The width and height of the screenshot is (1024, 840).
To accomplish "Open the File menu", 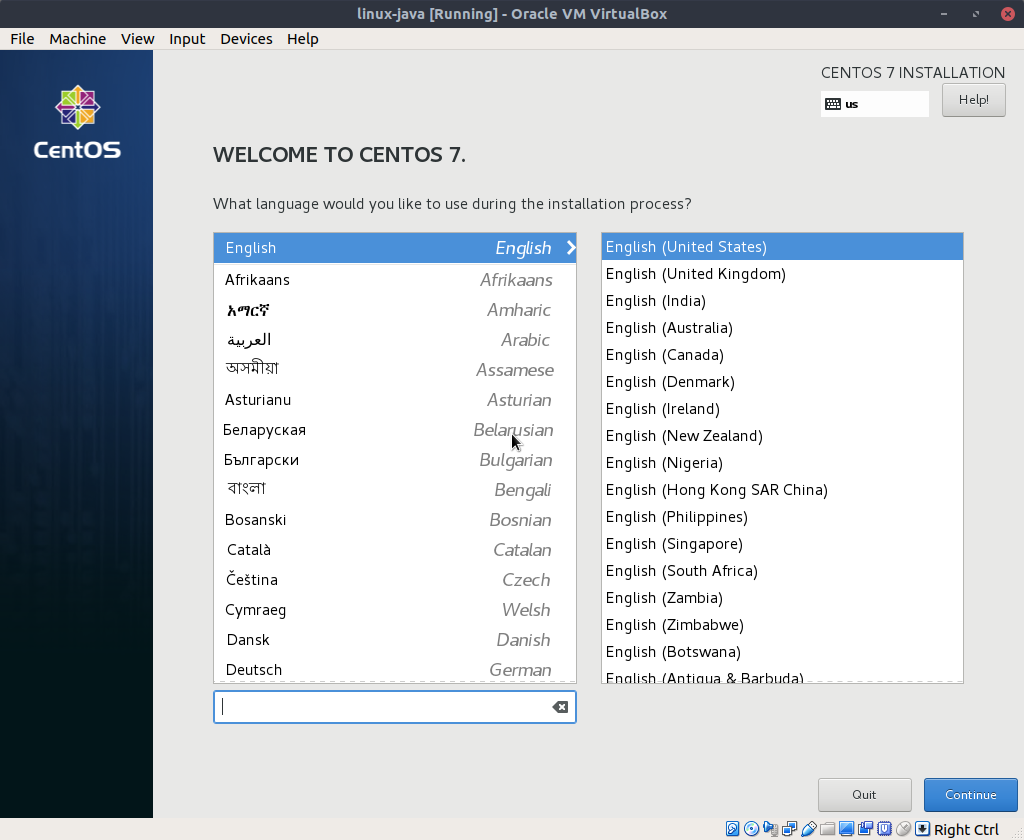I will (x=22, y=39).
